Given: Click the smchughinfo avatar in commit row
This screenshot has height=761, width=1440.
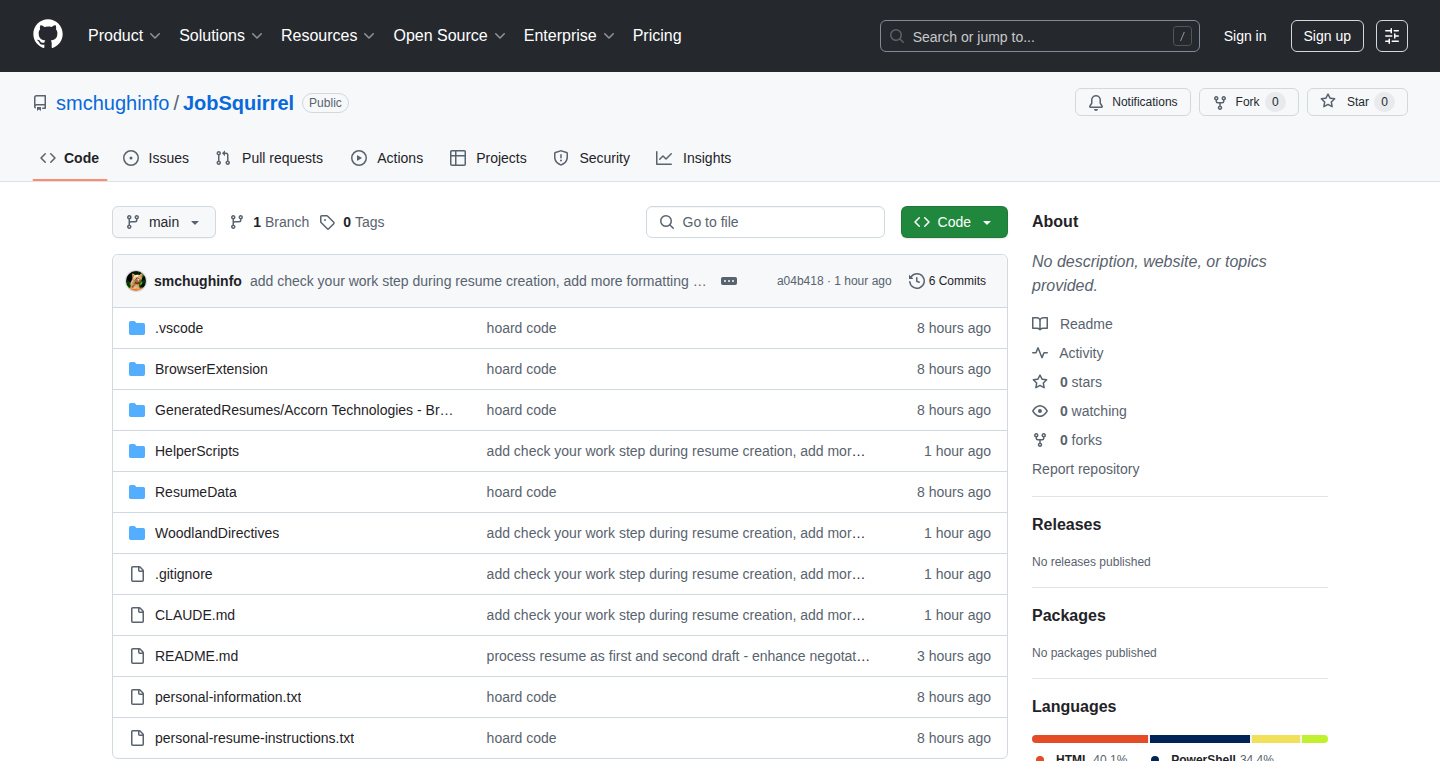Looking at the screenshot, I should (x=136, y=281).
